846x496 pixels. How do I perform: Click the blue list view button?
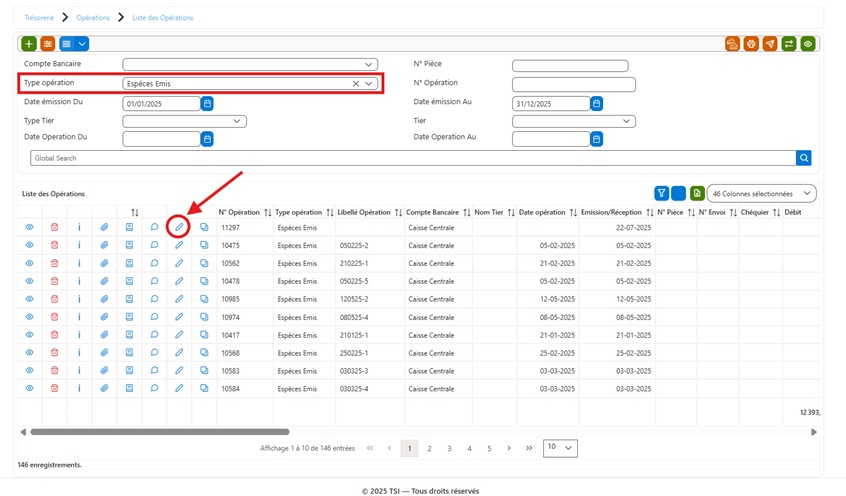(66, 44)
